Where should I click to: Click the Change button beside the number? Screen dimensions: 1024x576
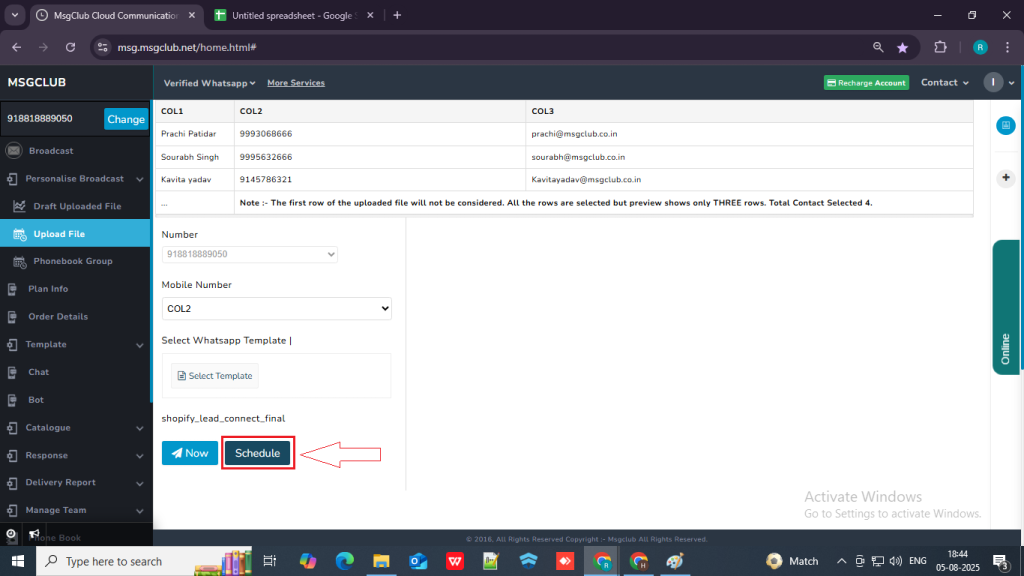[126, 119]
